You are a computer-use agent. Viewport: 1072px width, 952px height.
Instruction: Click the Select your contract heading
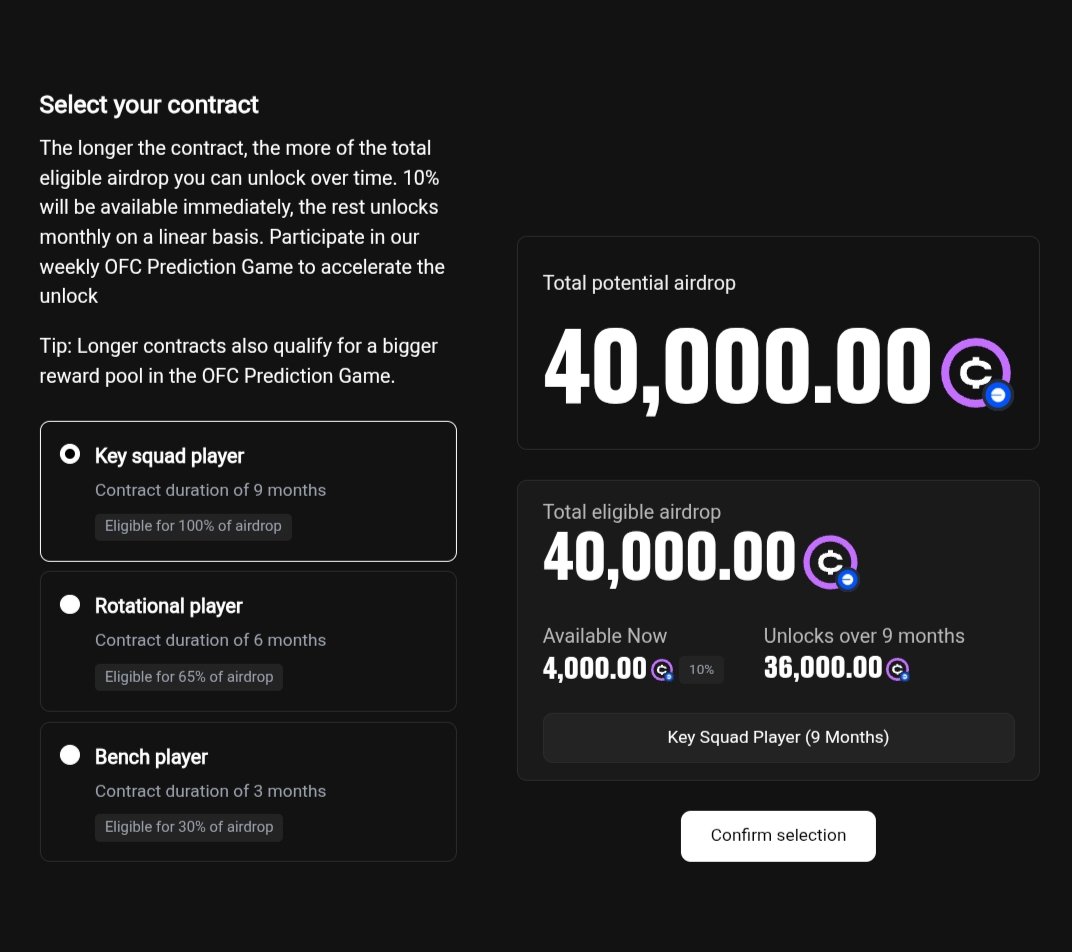click(x=149, y=105)
